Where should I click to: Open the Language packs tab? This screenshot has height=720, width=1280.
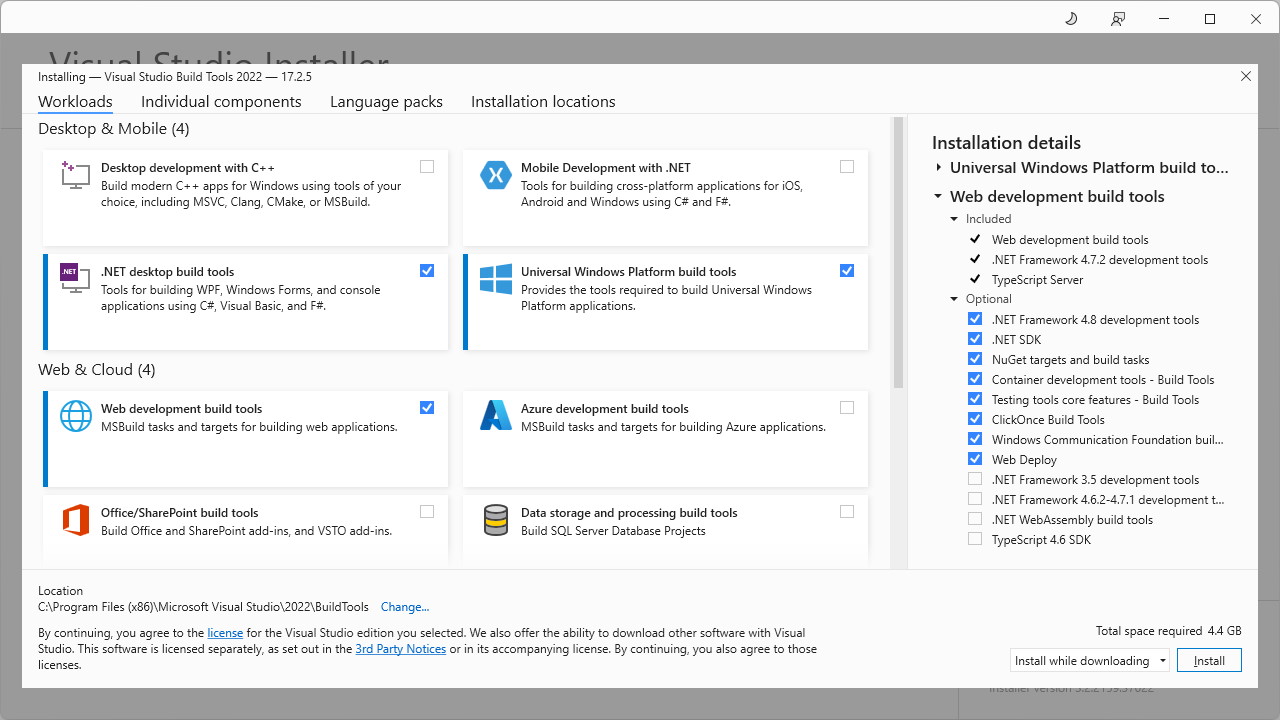click(x=386, y=102)
